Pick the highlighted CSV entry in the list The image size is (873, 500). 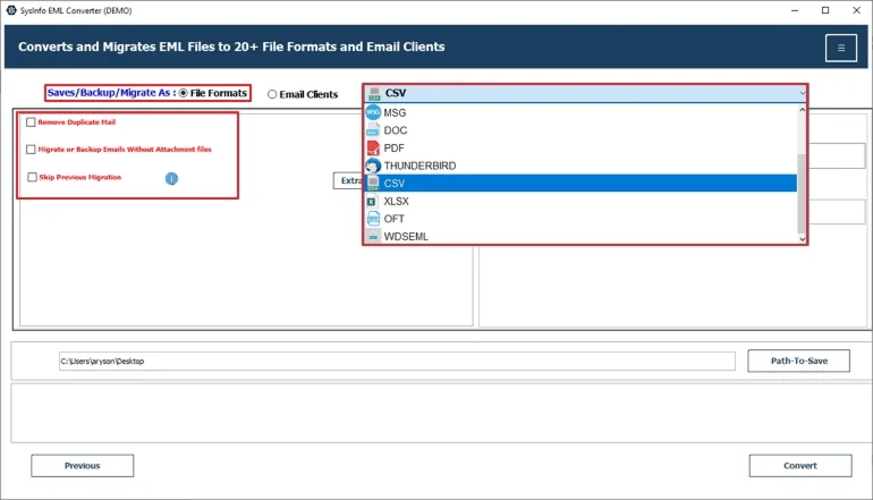click(x=581, y=183)
